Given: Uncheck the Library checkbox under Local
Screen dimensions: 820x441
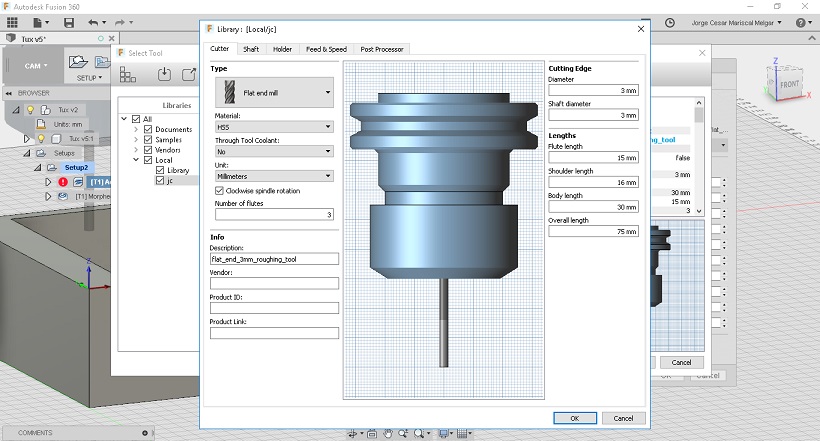Looking at the screenshot, I should [160, 170].
